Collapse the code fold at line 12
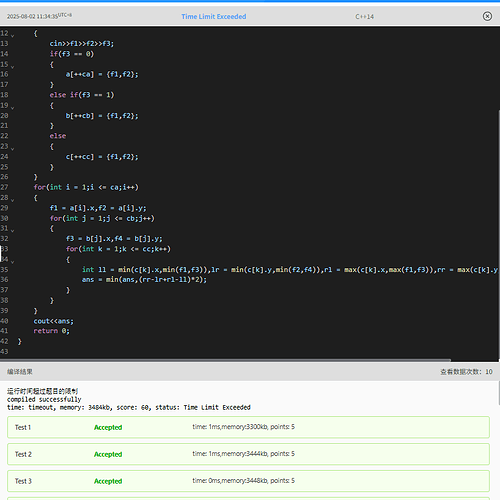The height and width of the screenshot is (500, 500). click(x=13, y=35)
